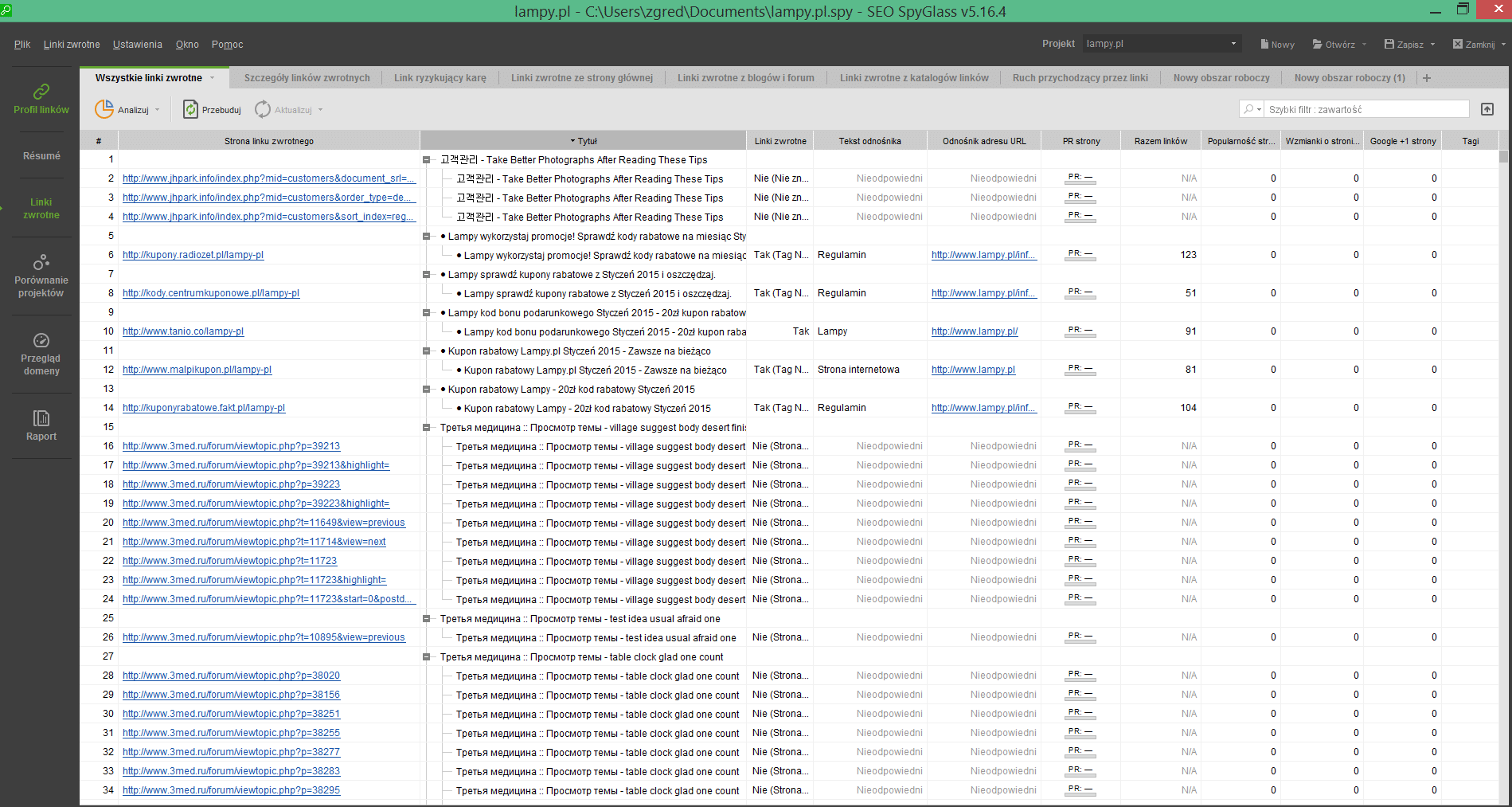Click the PR bar in row 6
Viewport: 1512px width, 807px height.
(x=1080, y=255)
